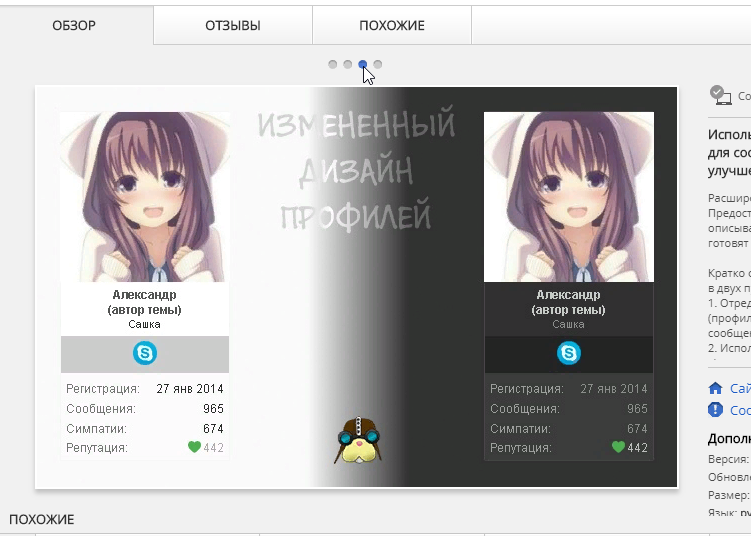Viewport: 751px width, 536px height.
Task: Open the Сай... website link
Action: [740, 388]
